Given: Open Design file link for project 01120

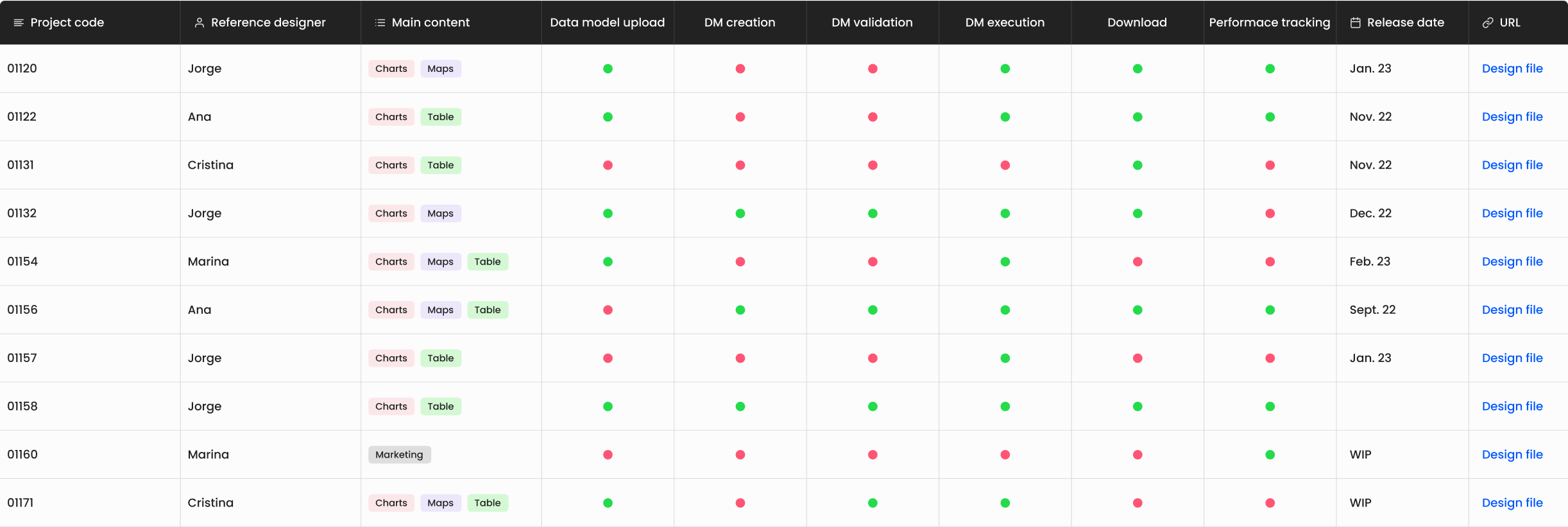Looking at the screenshot, I should (1512, 69).
